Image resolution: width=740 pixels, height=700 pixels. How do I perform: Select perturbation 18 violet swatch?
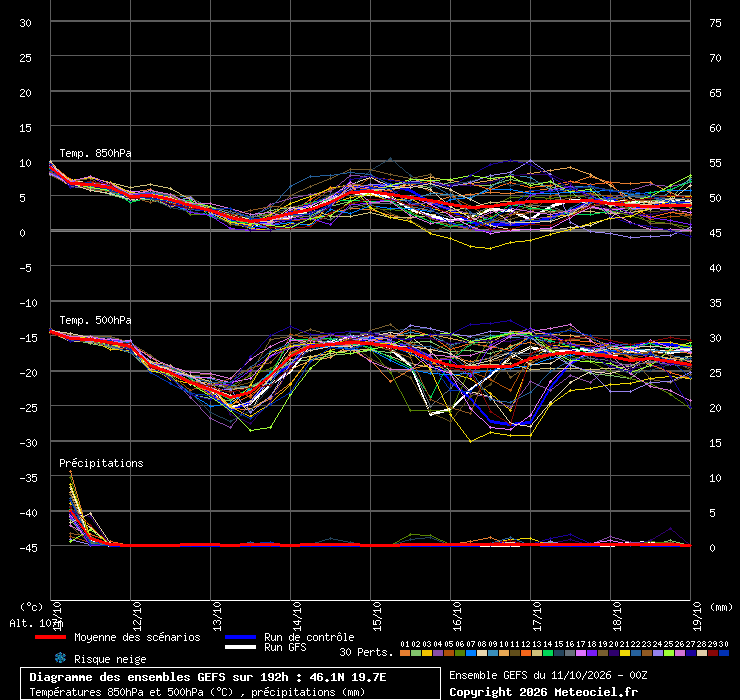pos(592,653)
